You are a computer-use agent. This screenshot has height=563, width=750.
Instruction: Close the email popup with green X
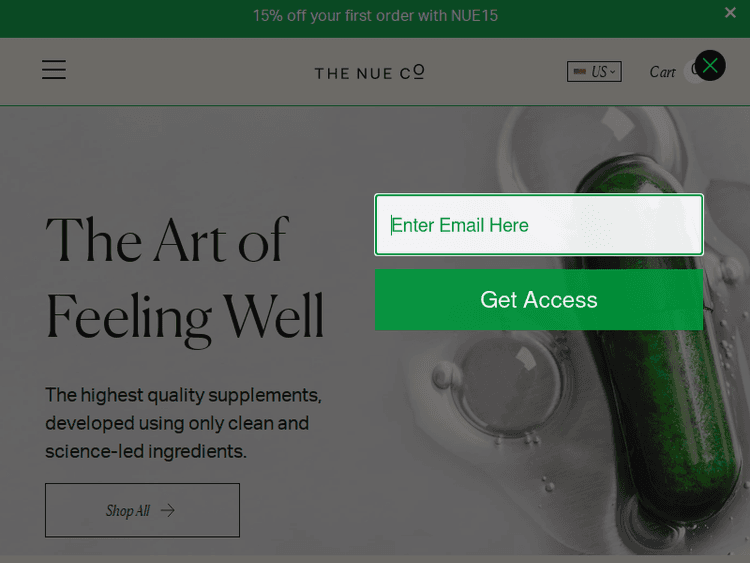tap(710, 66)
